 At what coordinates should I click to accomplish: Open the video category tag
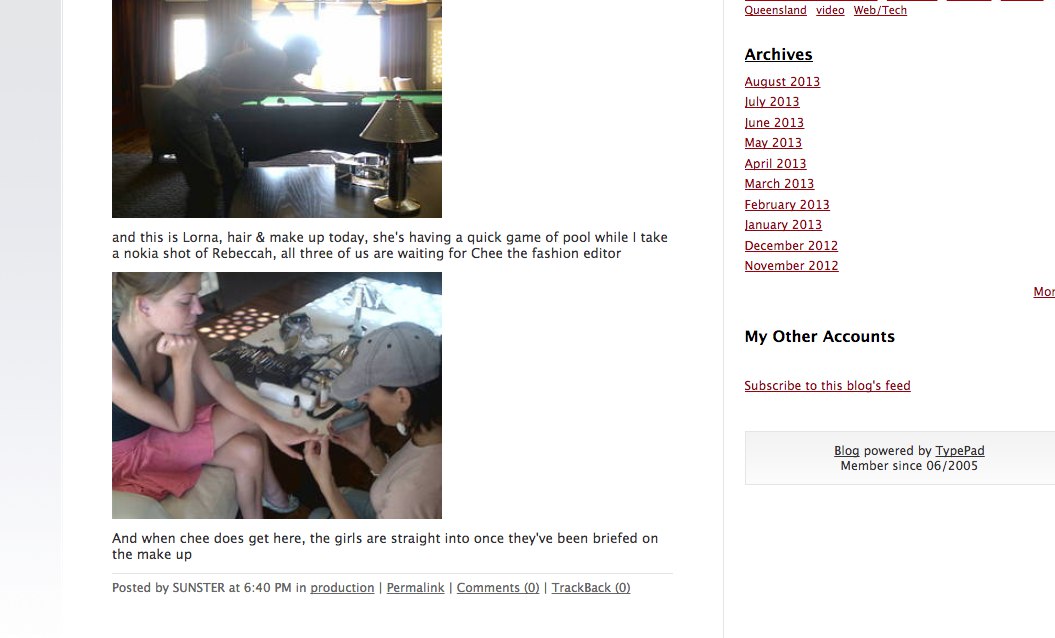coord(830,10)
